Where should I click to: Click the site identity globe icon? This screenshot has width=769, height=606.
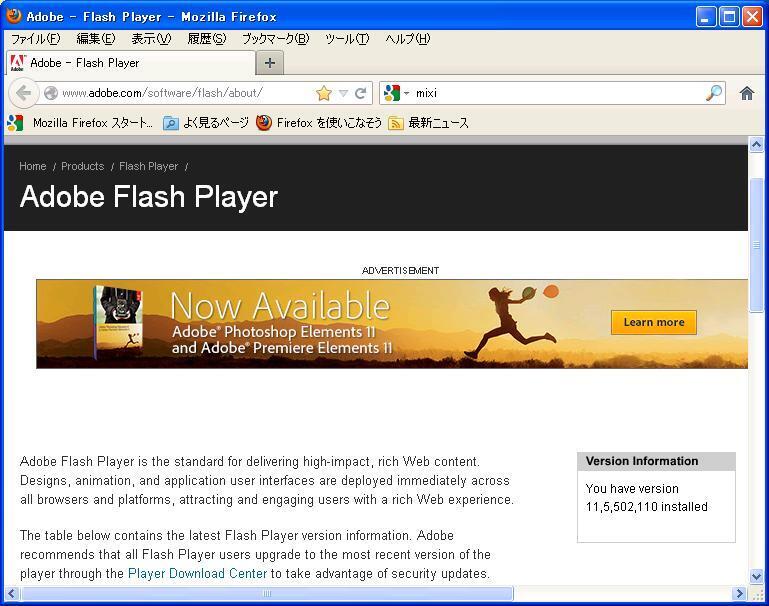pyautogui.click(x=51, y=93)
